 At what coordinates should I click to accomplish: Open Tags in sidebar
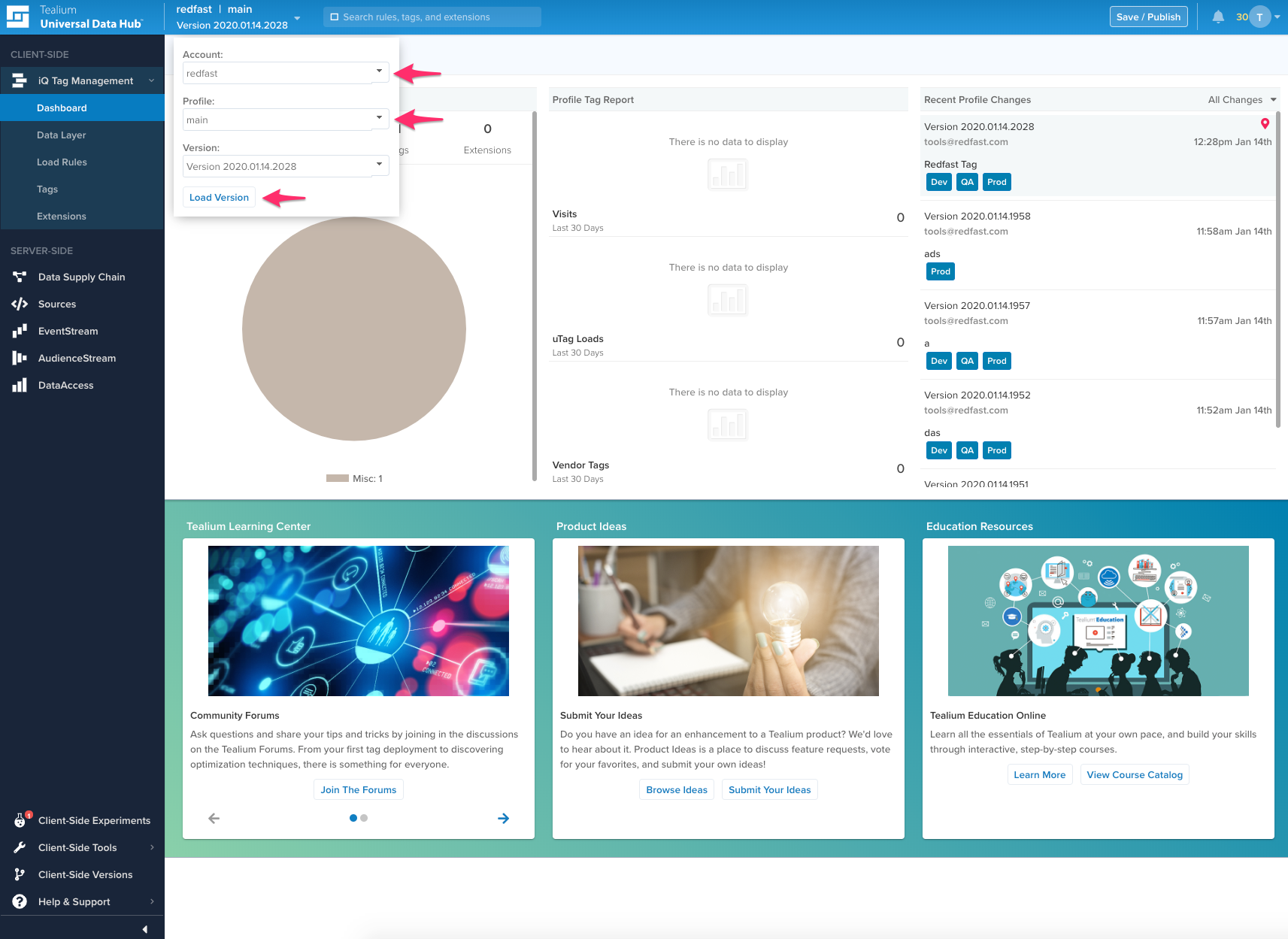(x=82, y=189)
